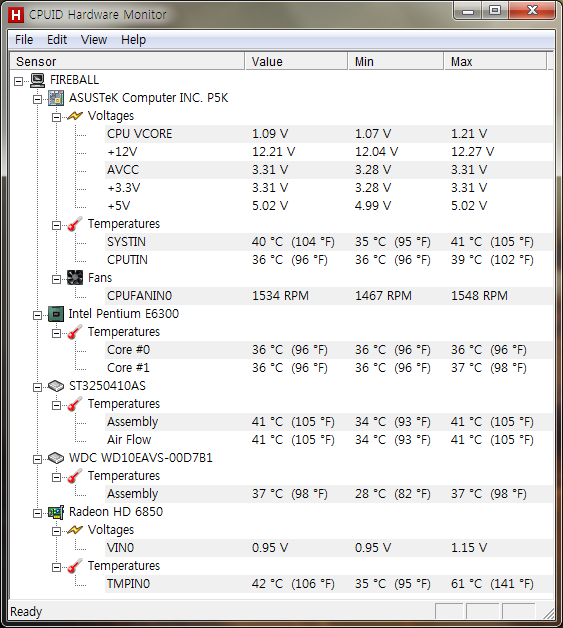Collapse the ST3250410AS drive node
This screenshot has height=628, width=563.
(x=37, y=387)
